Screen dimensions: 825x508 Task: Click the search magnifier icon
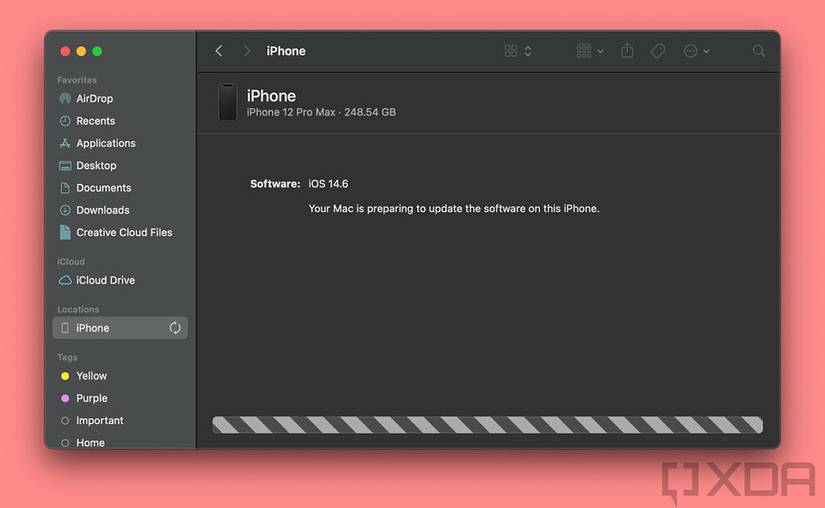coord(758,51)
